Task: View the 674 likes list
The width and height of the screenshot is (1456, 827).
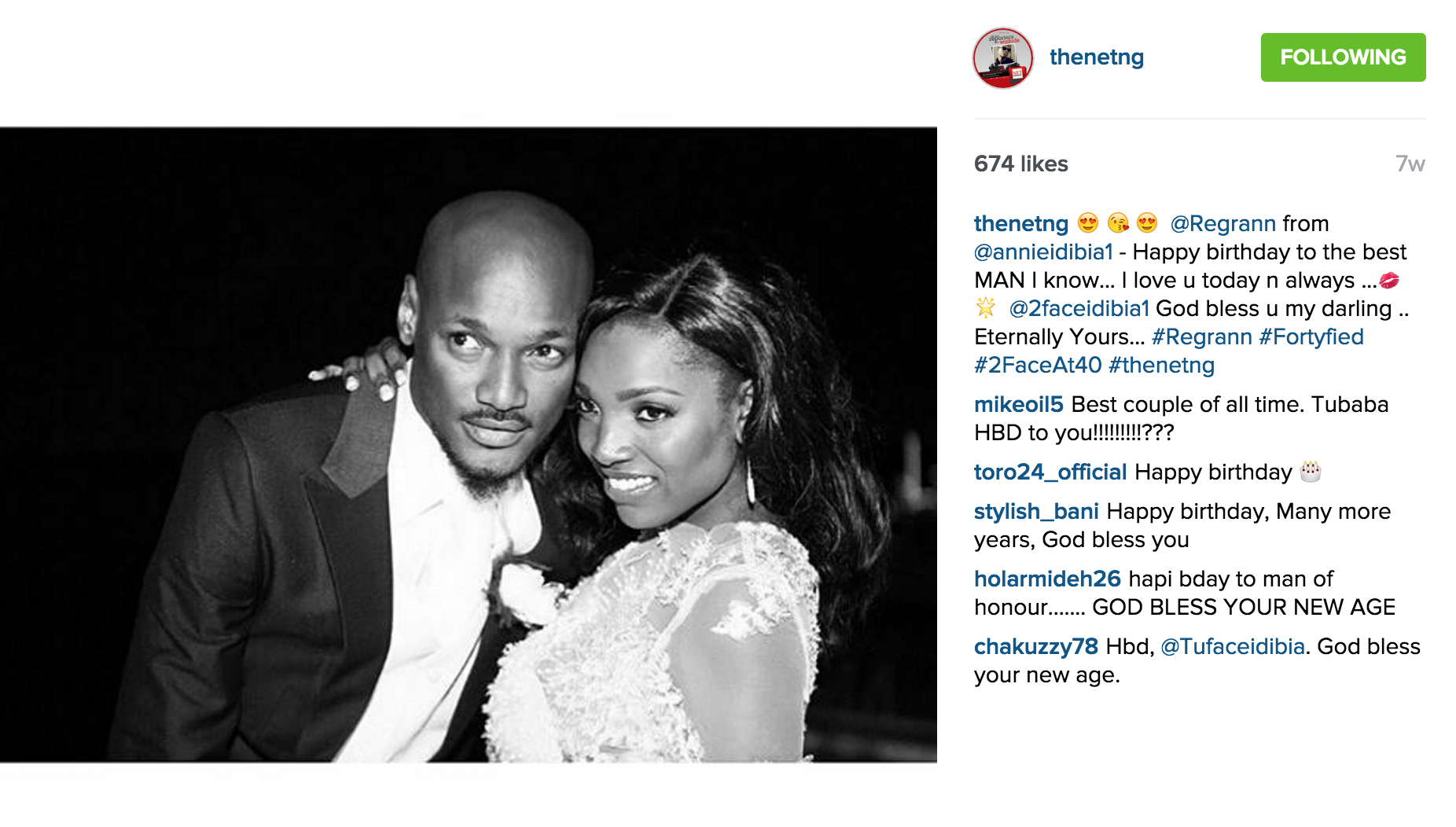Action: [1020, 164]
